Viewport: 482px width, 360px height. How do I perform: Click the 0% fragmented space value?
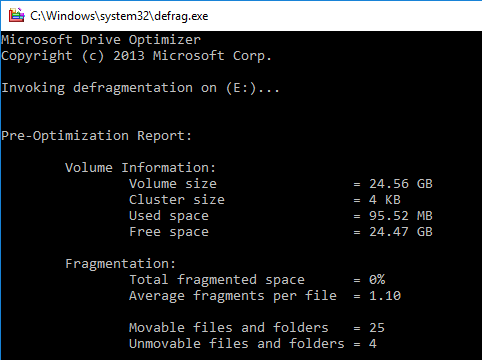click(377, 279)
